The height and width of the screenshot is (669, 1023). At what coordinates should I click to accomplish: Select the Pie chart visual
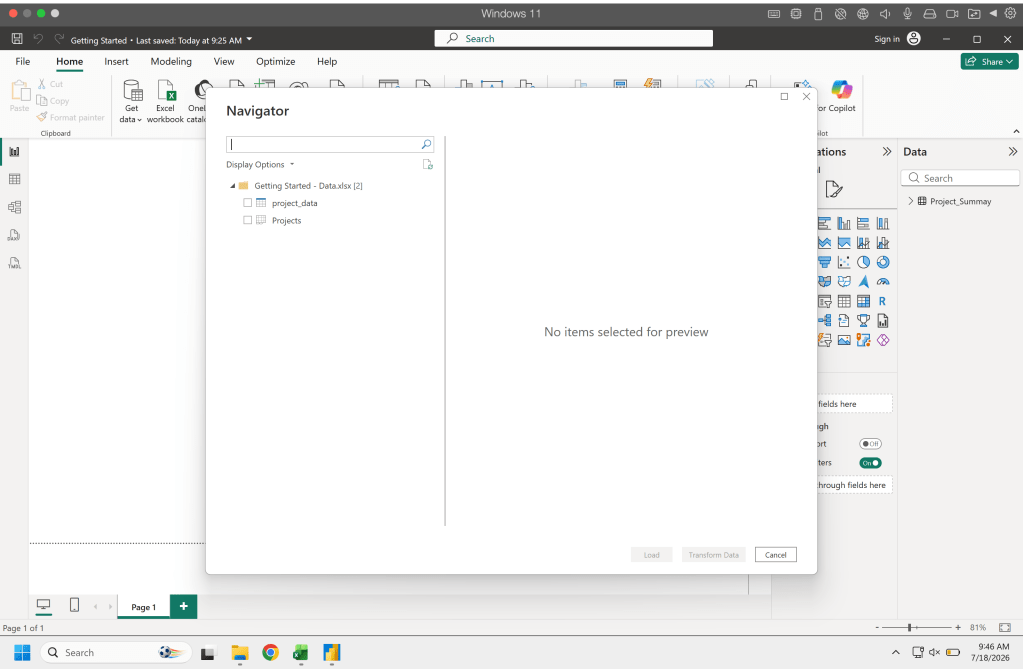tap(863, 262)
